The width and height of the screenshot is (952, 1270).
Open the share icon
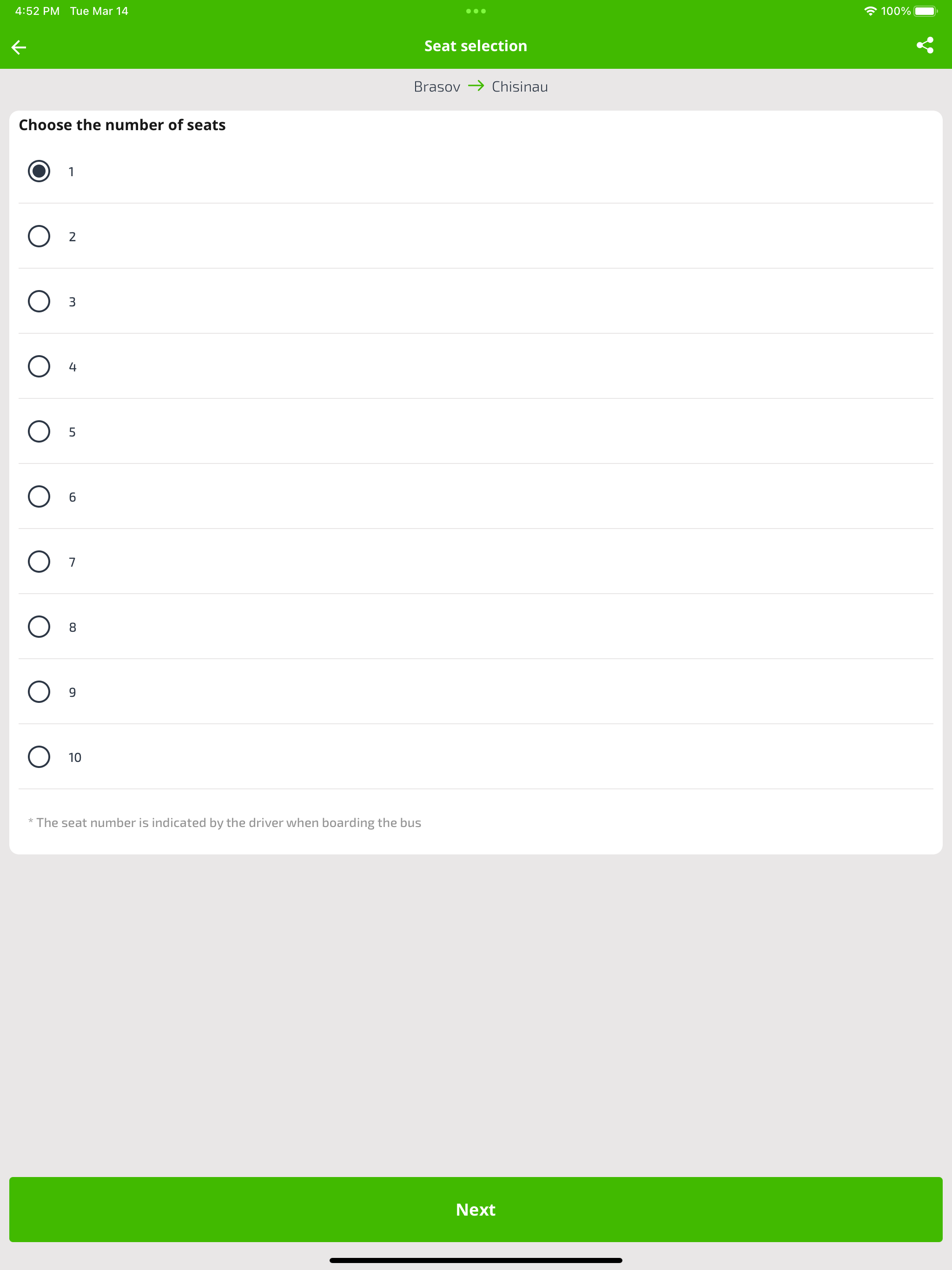click(x=925, y=46)
